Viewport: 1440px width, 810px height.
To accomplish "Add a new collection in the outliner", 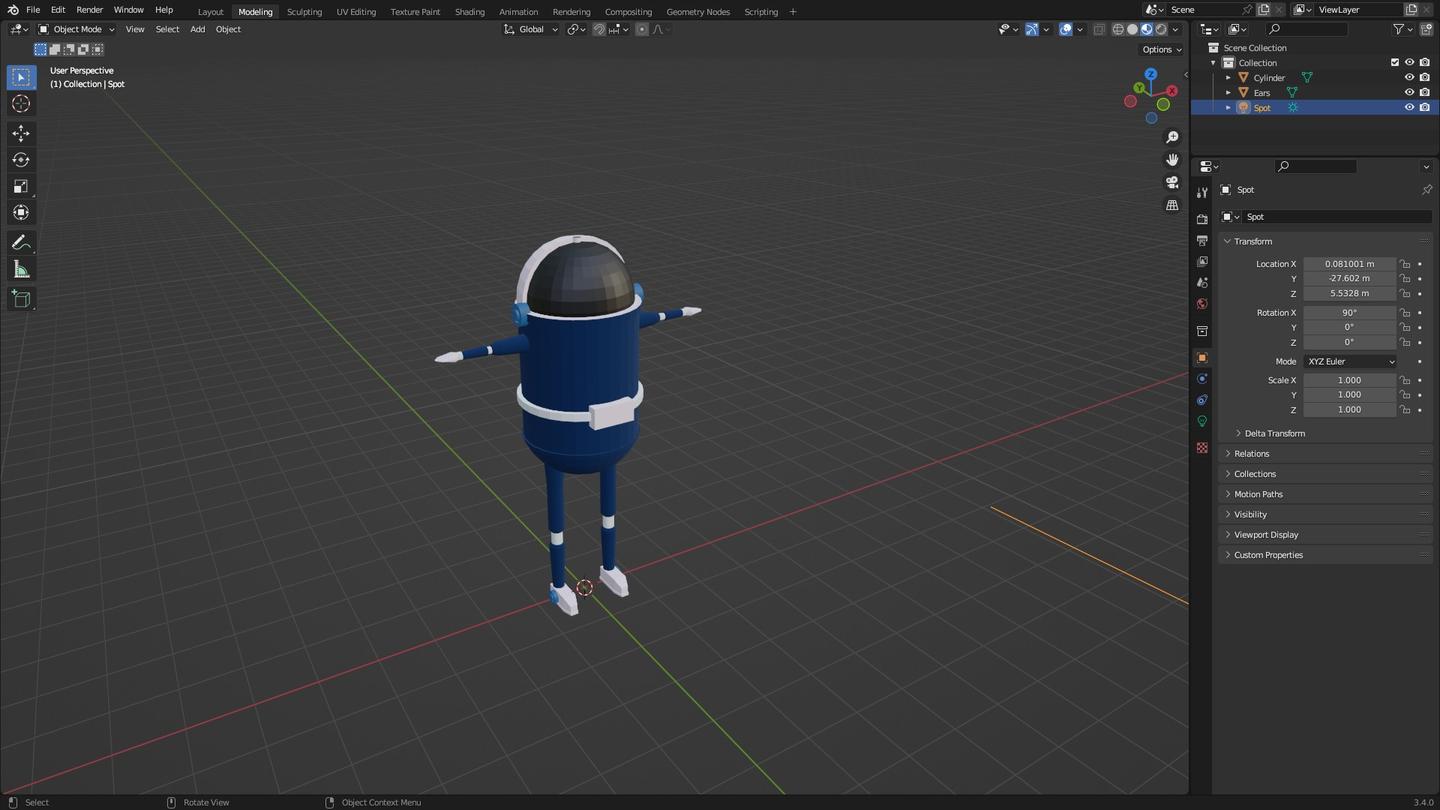I will 1426,30.
